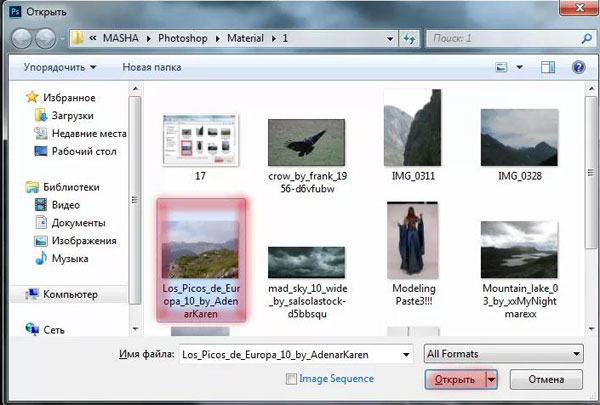Screen dimensions: 600x405
Task: Click folder 1 in the breadcrumb path
Action: click(285, 38)
